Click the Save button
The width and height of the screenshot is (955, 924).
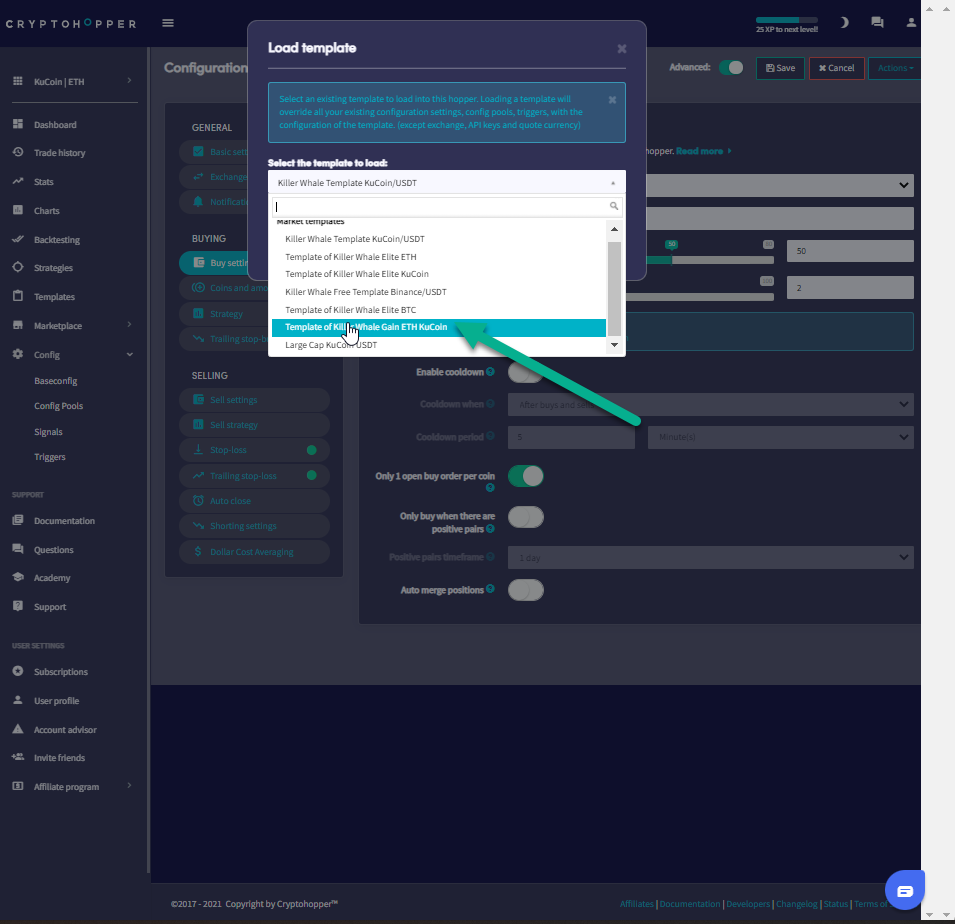tap(780, 68)
